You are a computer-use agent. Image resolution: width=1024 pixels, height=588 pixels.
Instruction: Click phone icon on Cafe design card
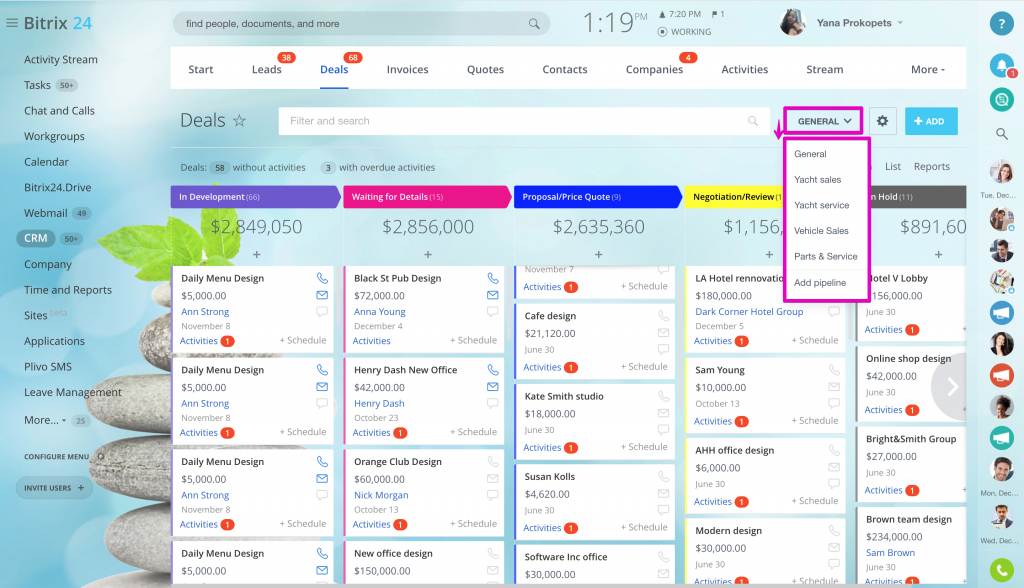tap(664, 316)
